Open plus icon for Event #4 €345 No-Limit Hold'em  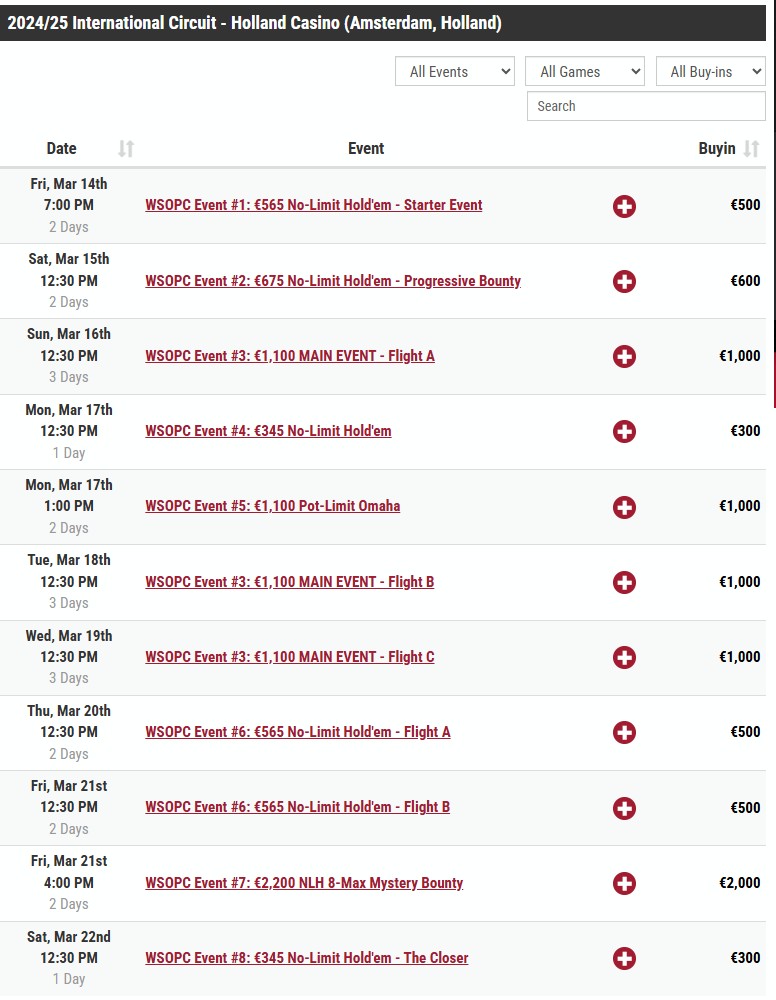pos(624,431)
